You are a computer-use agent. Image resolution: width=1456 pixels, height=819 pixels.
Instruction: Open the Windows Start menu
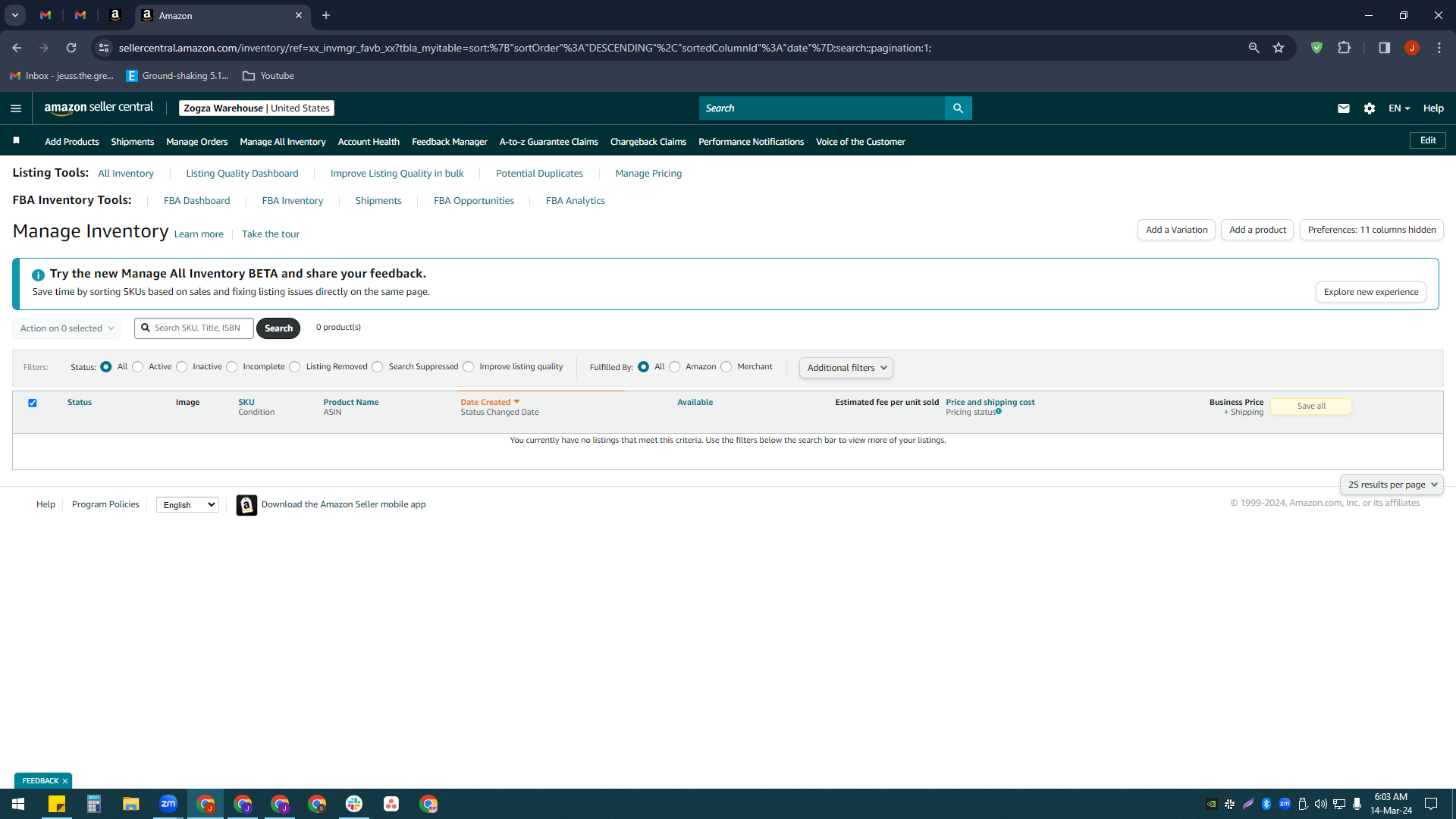click(x=18, y=804)
